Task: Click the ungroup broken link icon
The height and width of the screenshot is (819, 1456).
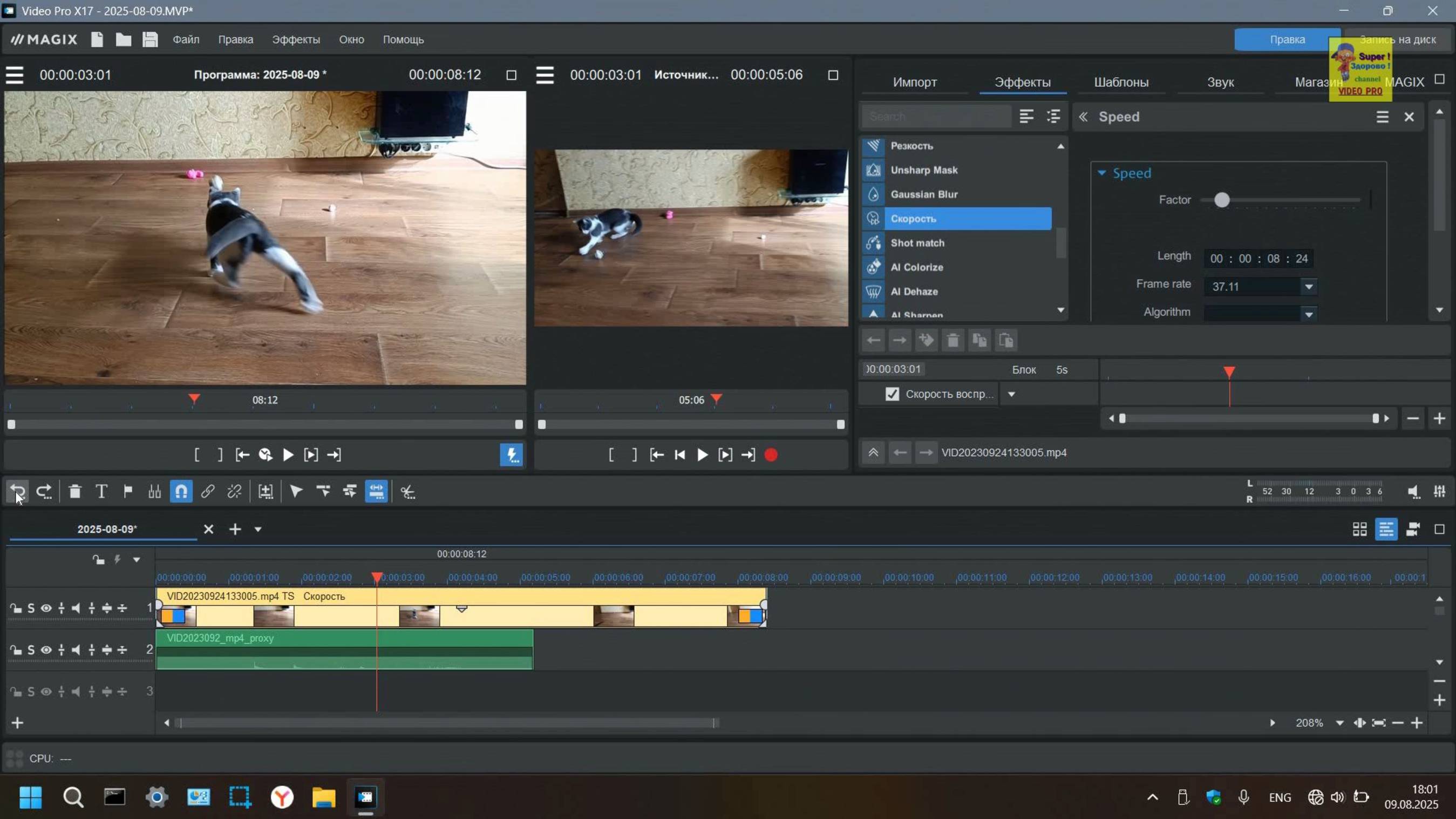Action: pos(234,491)
